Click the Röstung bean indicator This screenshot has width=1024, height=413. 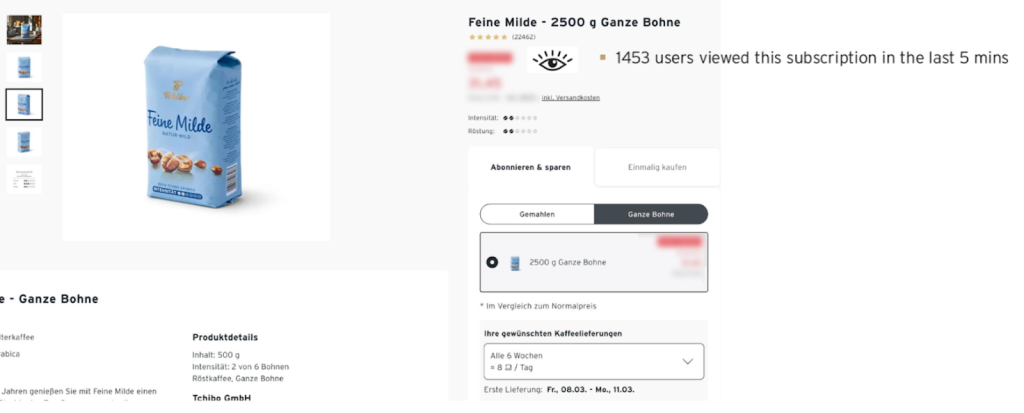(520, 131)
